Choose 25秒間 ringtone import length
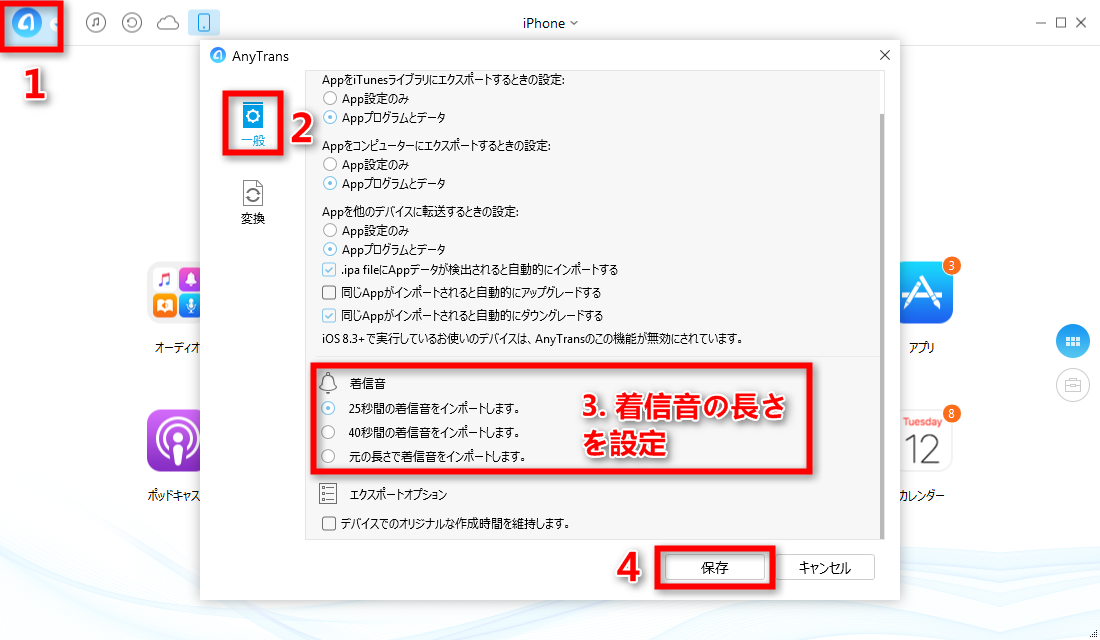1100x640 pixels. 328,408
